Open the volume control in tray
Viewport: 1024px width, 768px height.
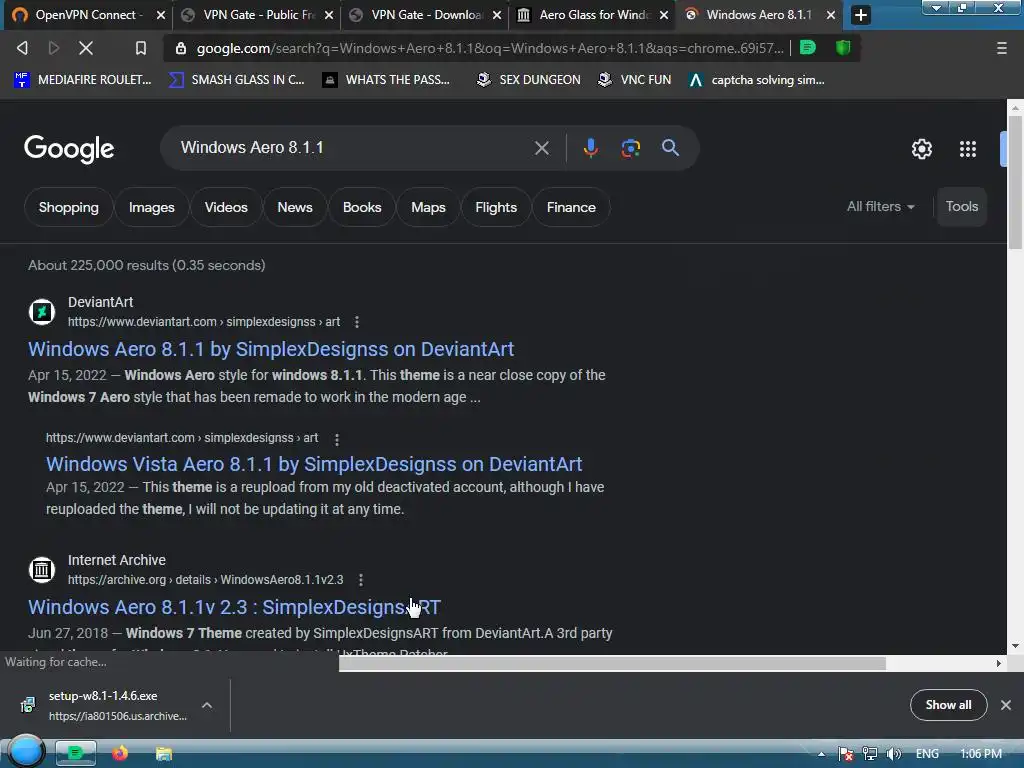[893, 754]
